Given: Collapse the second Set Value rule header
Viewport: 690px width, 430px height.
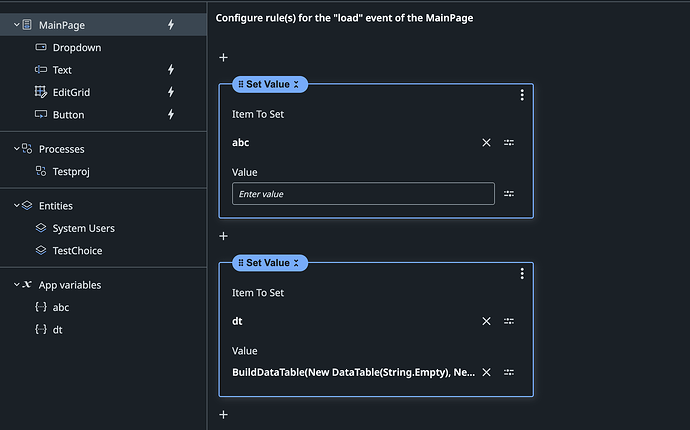Looking at the screenshot, I should (x=298, y=263).
